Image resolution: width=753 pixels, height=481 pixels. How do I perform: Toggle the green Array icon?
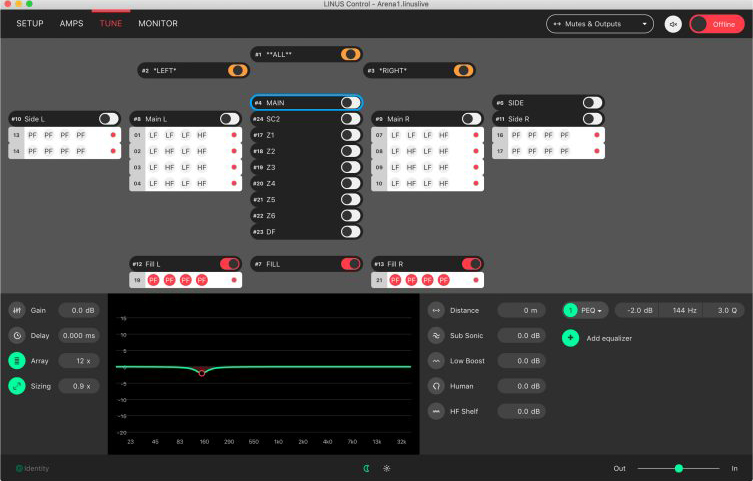(x=17, y=361)
